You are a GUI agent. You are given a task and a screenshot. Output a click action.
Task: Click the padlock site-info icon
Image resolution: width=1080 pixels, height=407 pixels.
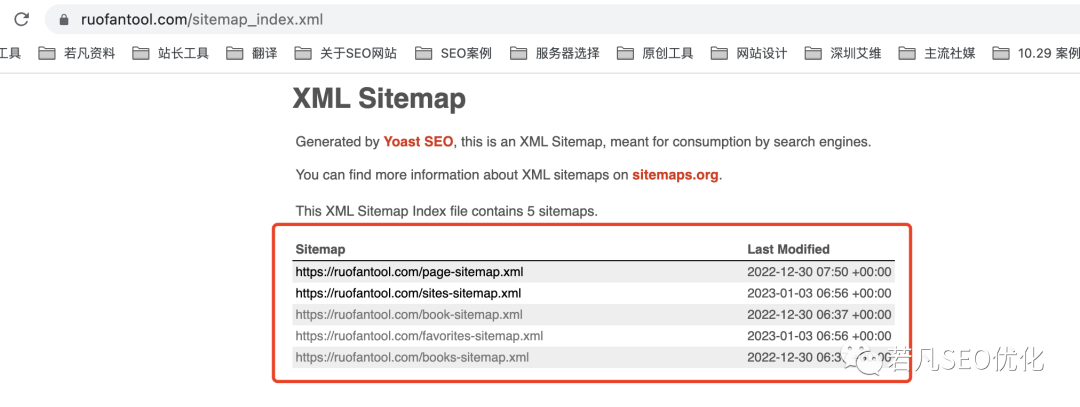coord(65,20)
